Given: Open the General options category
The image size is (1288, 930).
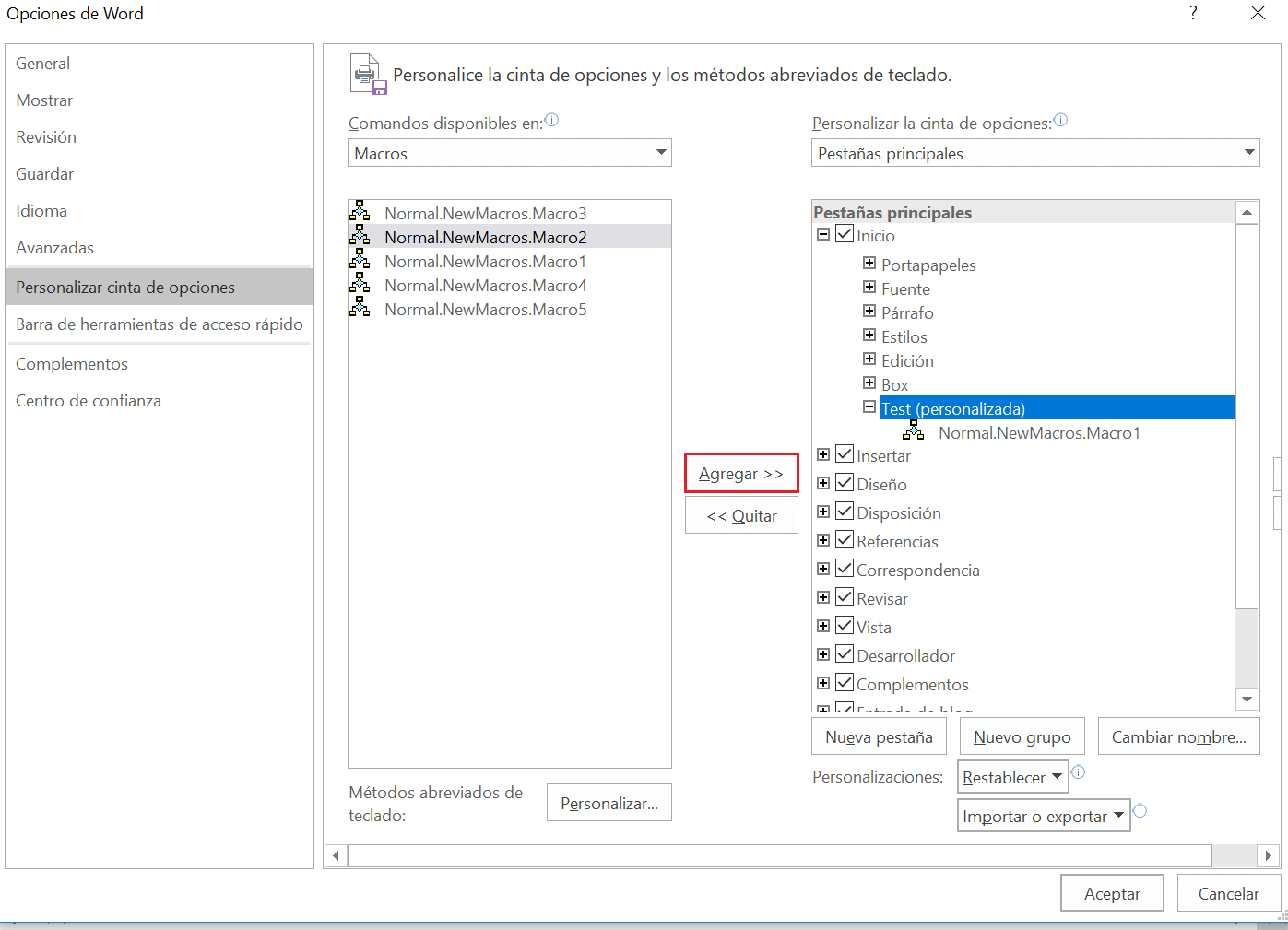Looking at the screenshot, I should [x=160, y=64].
